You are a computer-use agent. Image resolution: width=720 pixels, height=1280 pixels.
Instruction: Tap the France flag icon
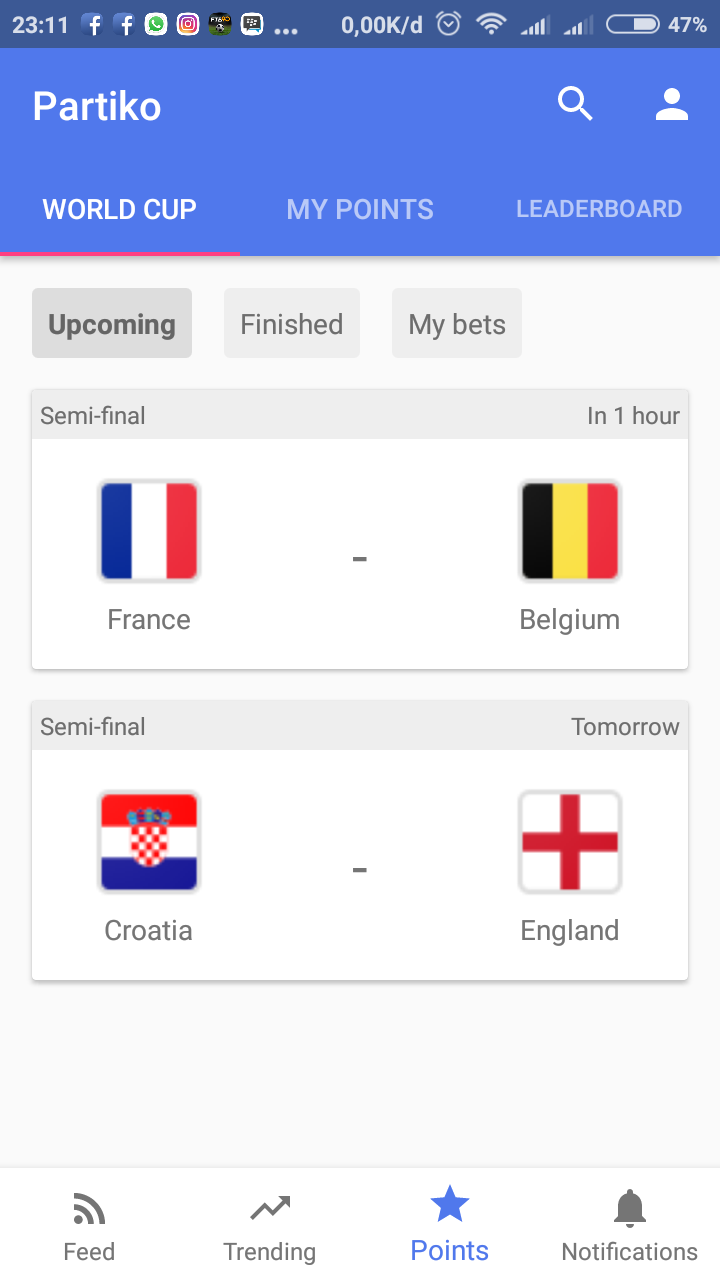coord(149,531)
